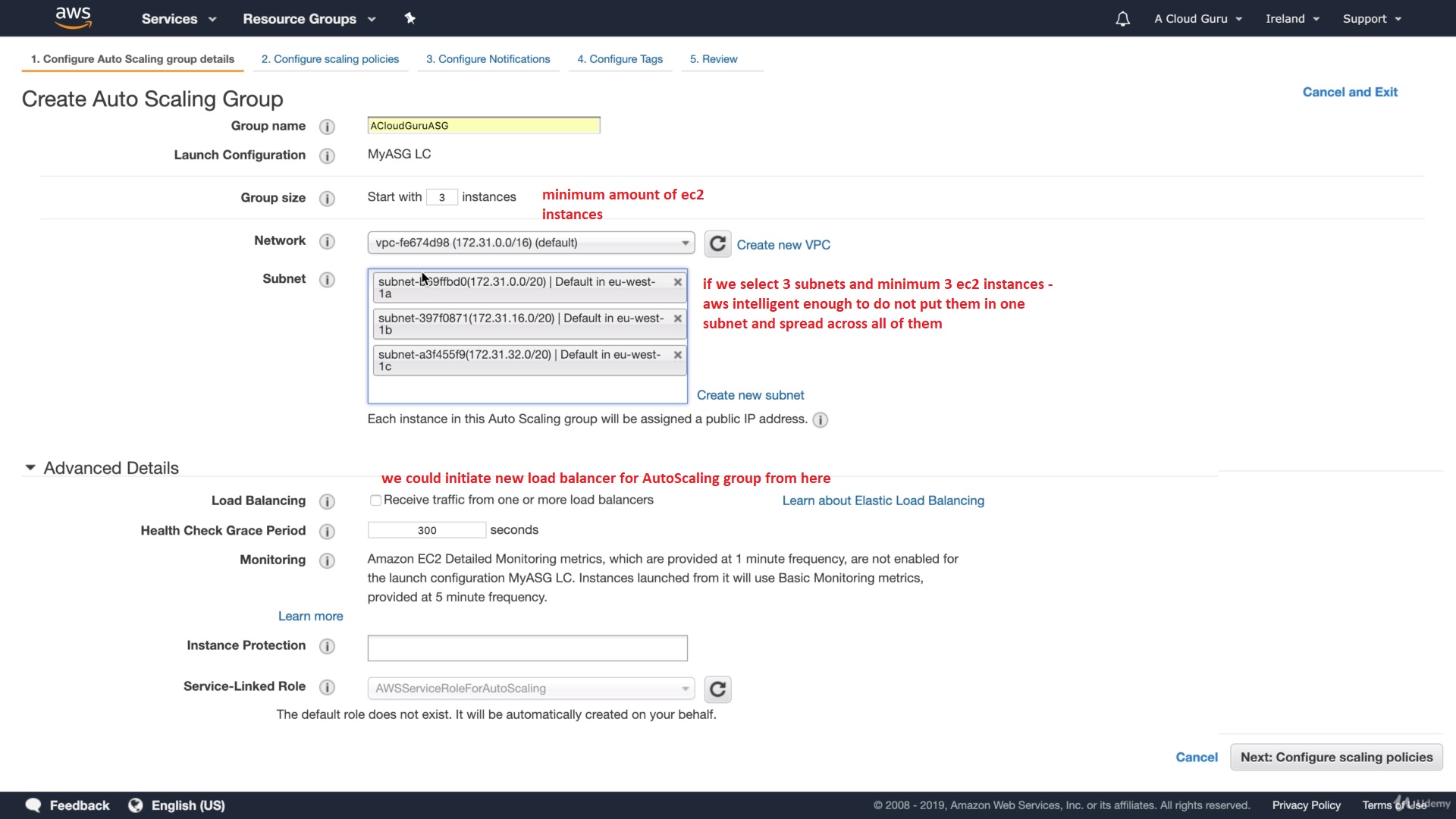
Task: Click the Instance Protection input field
Action: [x=527, y=648]
